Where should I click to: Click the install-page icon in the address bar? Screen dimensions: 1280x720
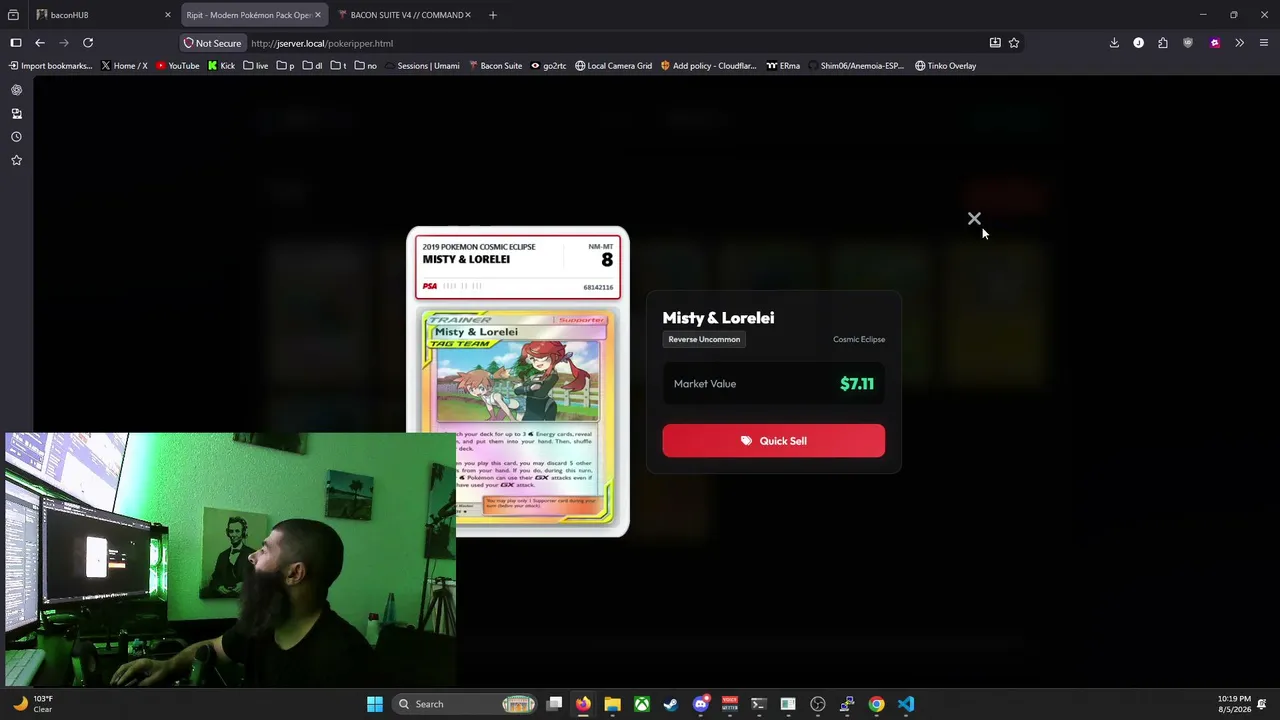[995, 43]
